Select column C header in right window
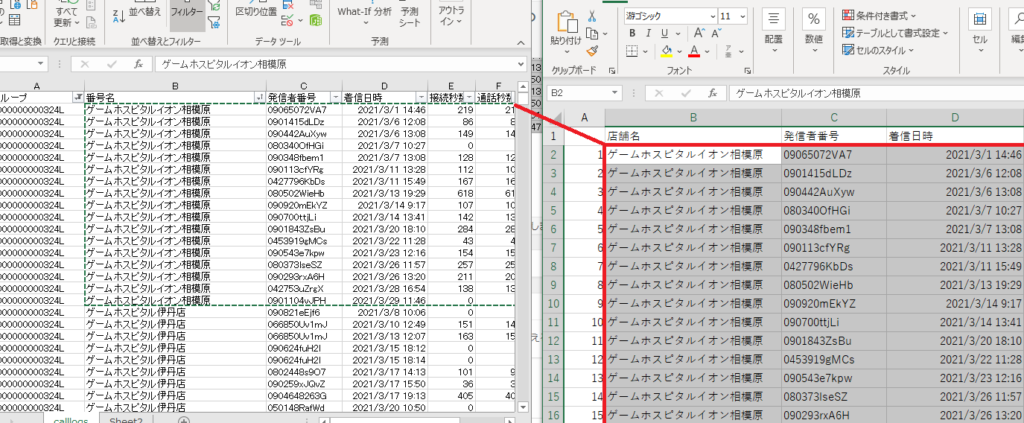The image size is (1024, 423). click(834, 117)
